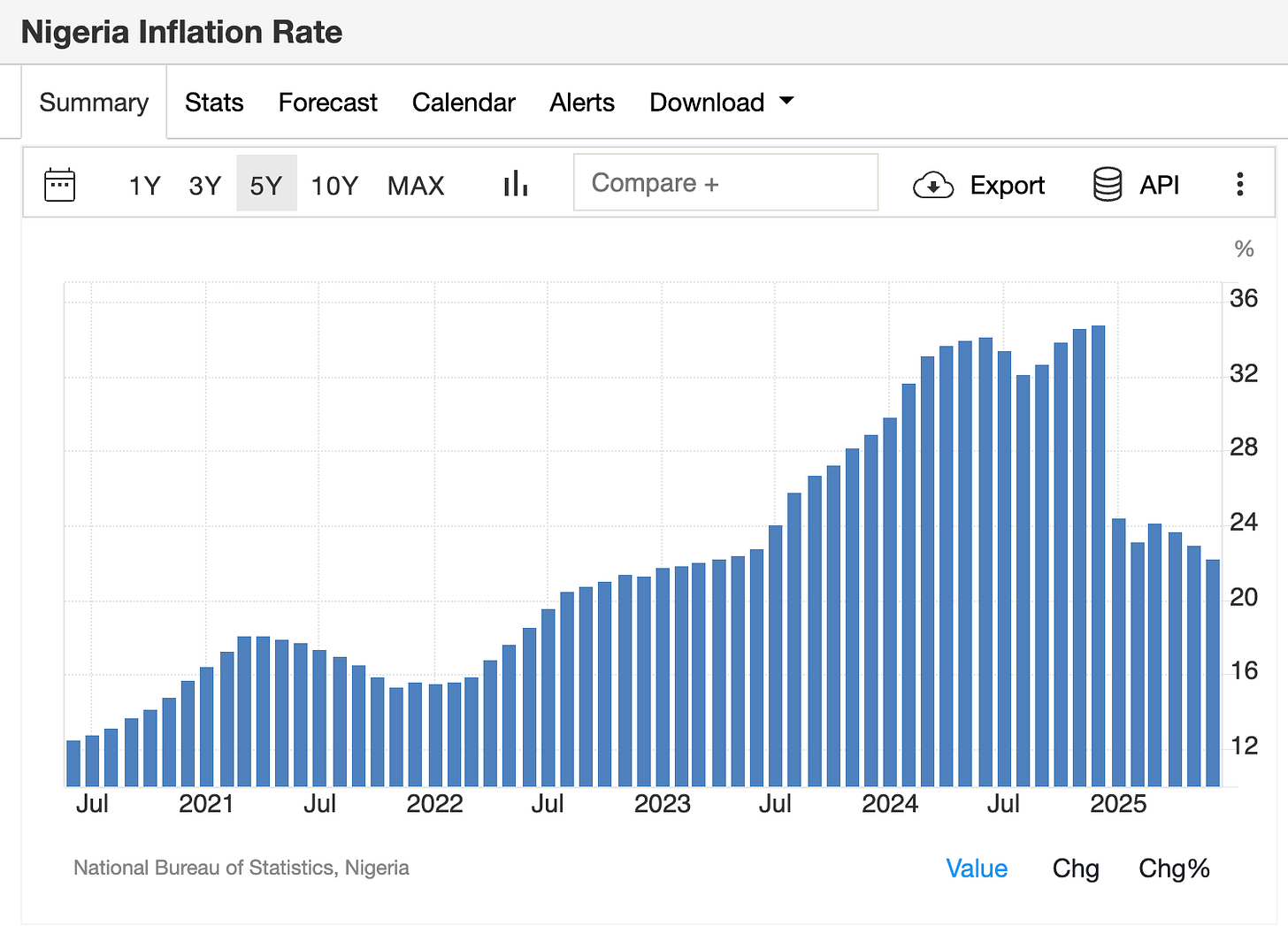This screenshot has width=1288, height=926.
Task: Switch display to Chg
Action: click(1076, 869)
